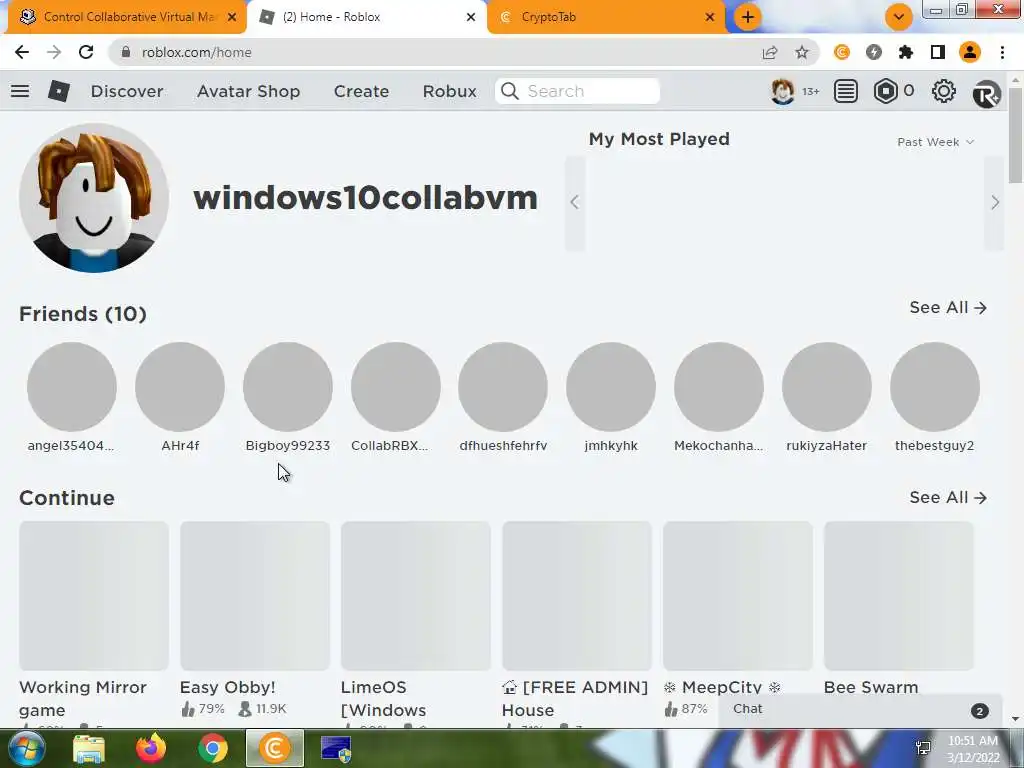This screenshot has width=1024, height=768.
Task: Click See All next to Continue
Action: 948,498
